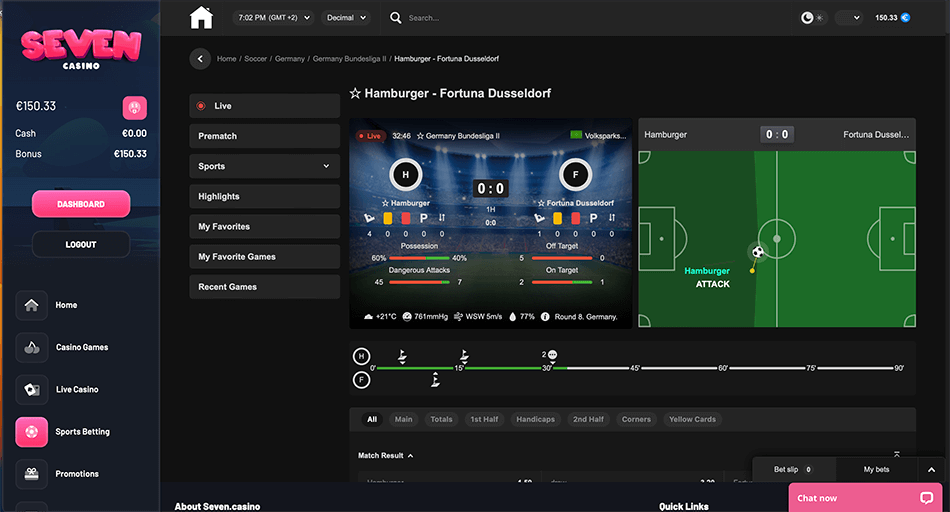Click the Possession percentage bar
950x512 pixels.
click(x=419, y=258)
